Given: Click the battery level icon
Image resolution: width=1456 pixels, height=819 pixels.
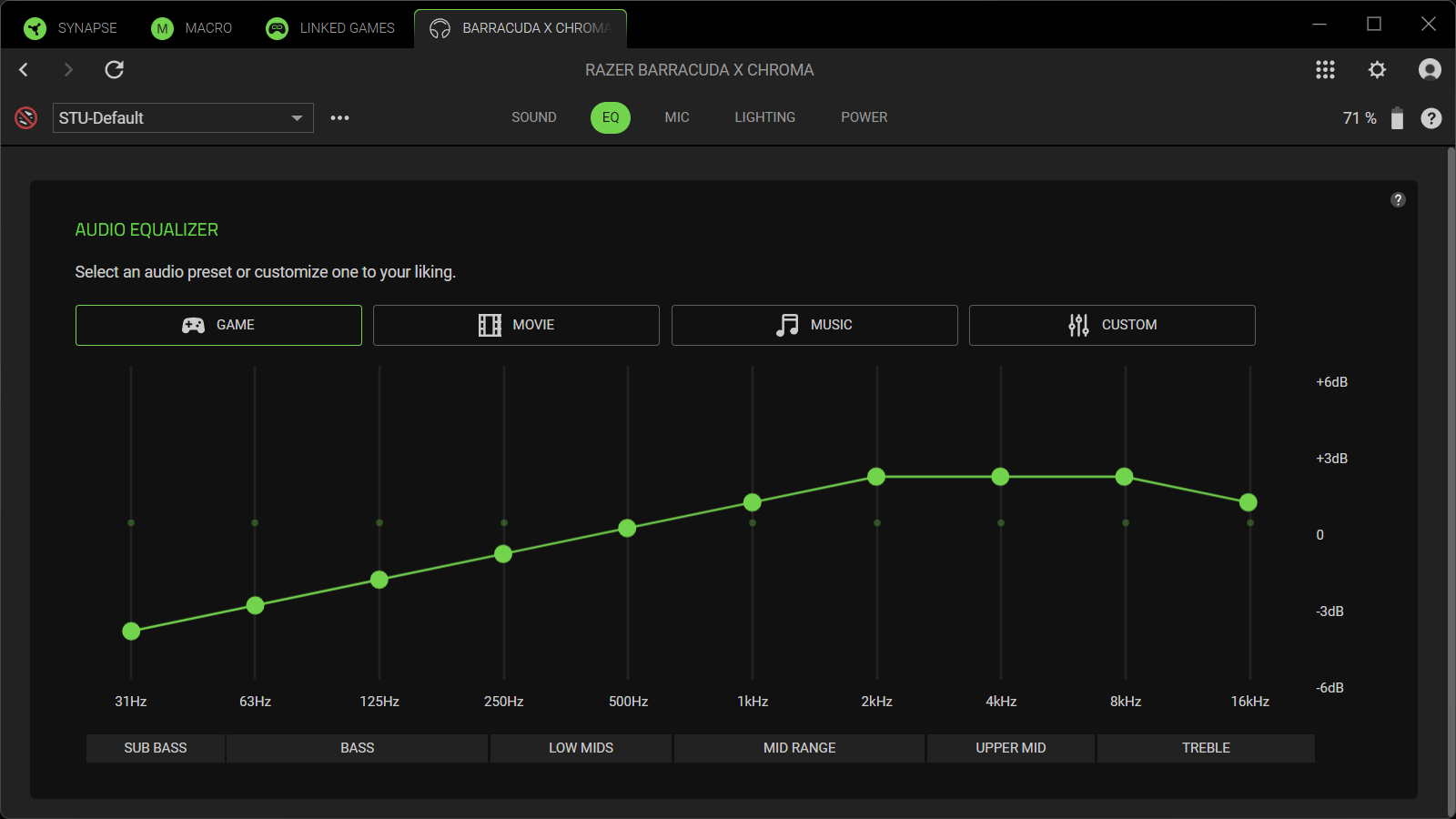Looking at the screenshot, I should click(1397, 118).
